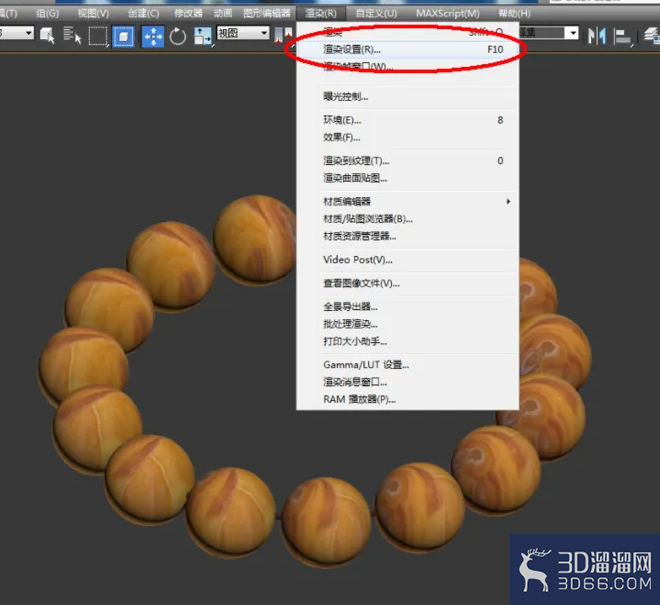
Task: Select 渲染帧窗口(W)... menu entry
Action: [407, 67]
